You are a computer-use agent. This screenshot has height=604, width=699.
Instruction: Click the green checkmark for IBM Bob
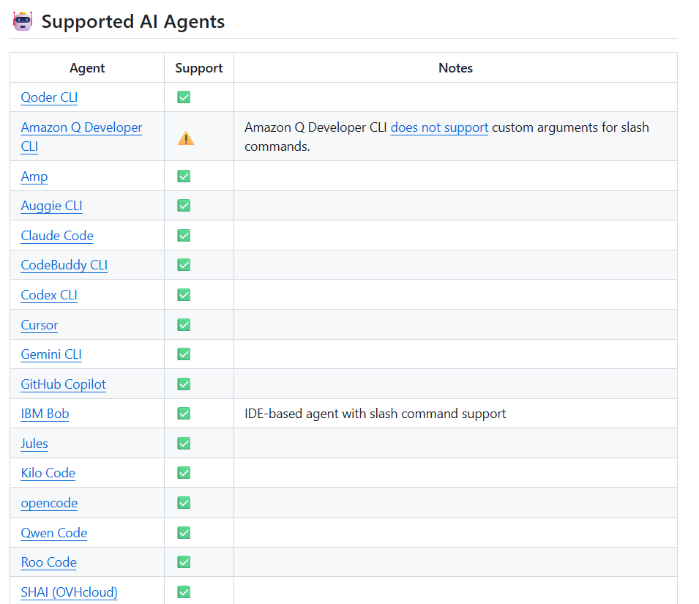(x=184, y=413)
